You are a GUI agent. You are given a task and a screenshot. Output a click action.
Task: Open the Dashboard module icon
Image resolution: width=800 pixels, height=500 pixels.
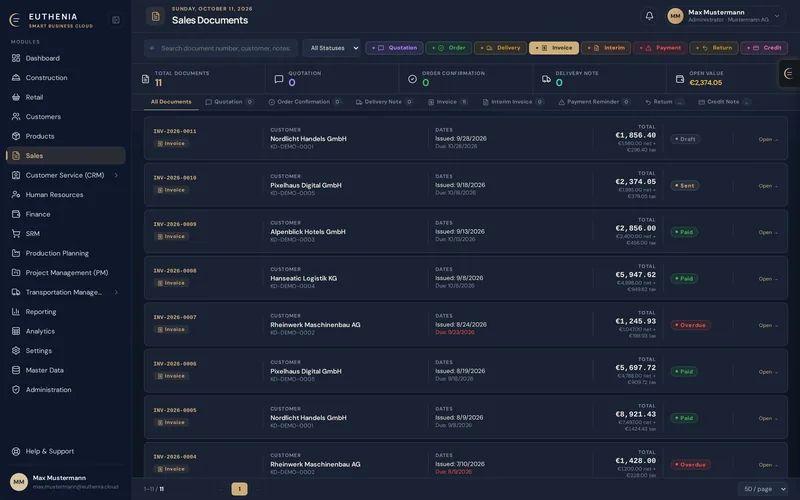coord(16,58)
